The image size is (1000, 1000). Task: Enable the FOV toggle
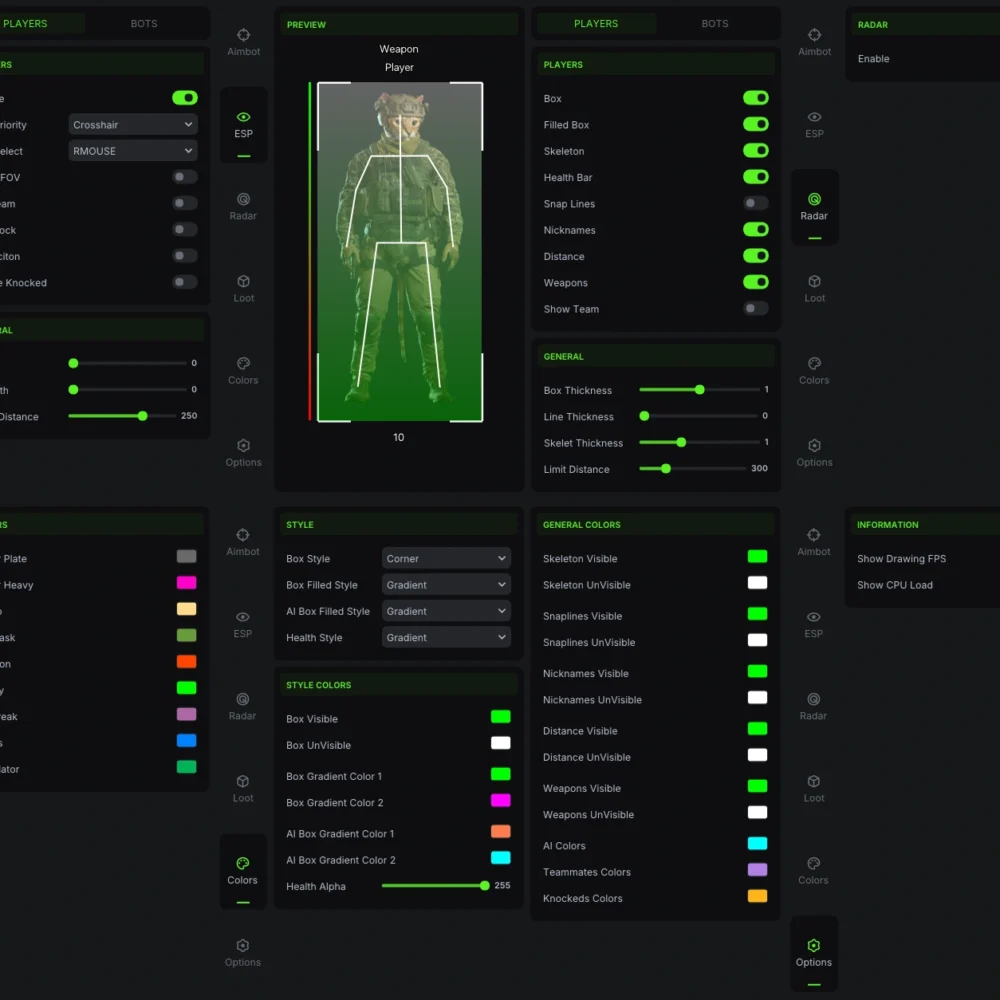pos(184,177)
